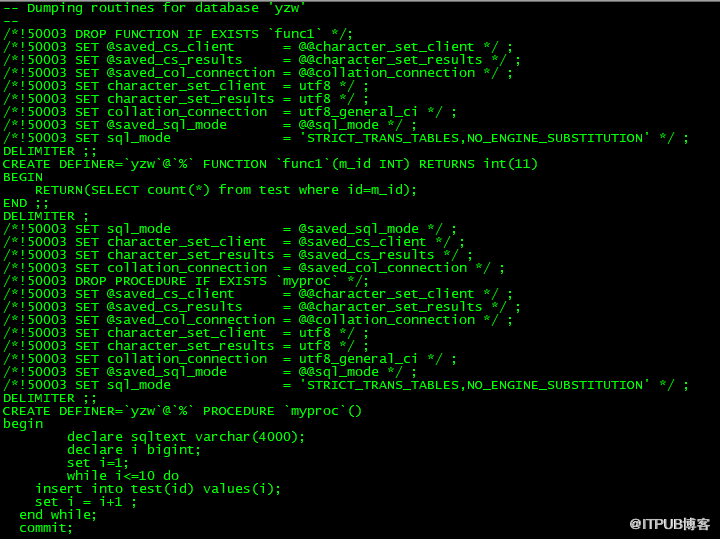Click the lowercase "begin" keyword line

23,424
